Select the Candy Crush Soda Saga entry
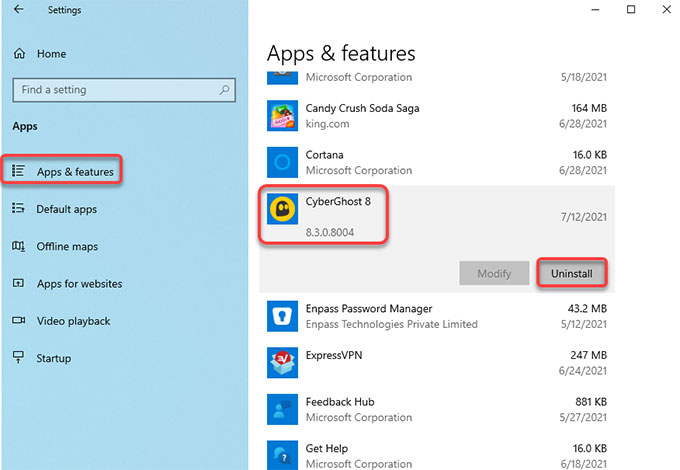680x470 pixels. pos(437,116)
